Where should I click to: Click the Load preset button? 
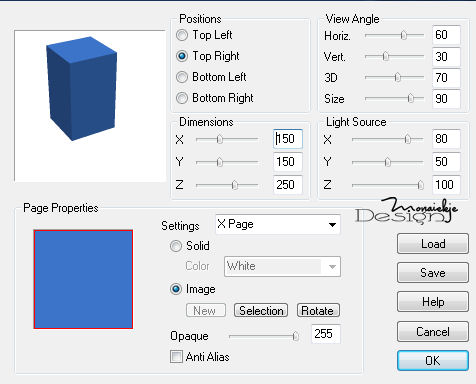click(x=433, y=244)
